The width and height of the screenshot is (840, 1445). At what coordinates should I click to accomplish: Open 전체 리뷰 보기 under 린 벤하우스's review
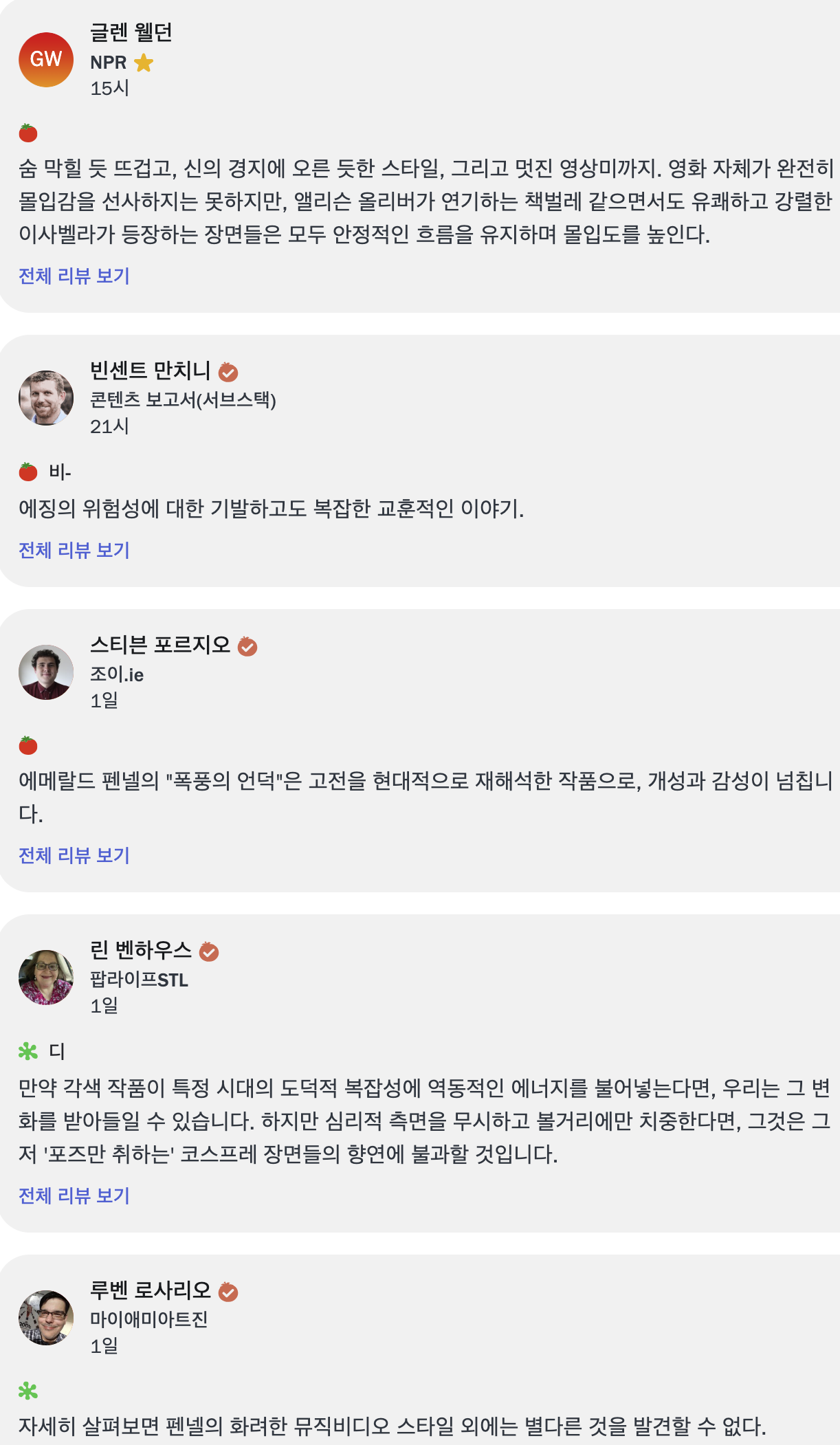coord(74,1195)
